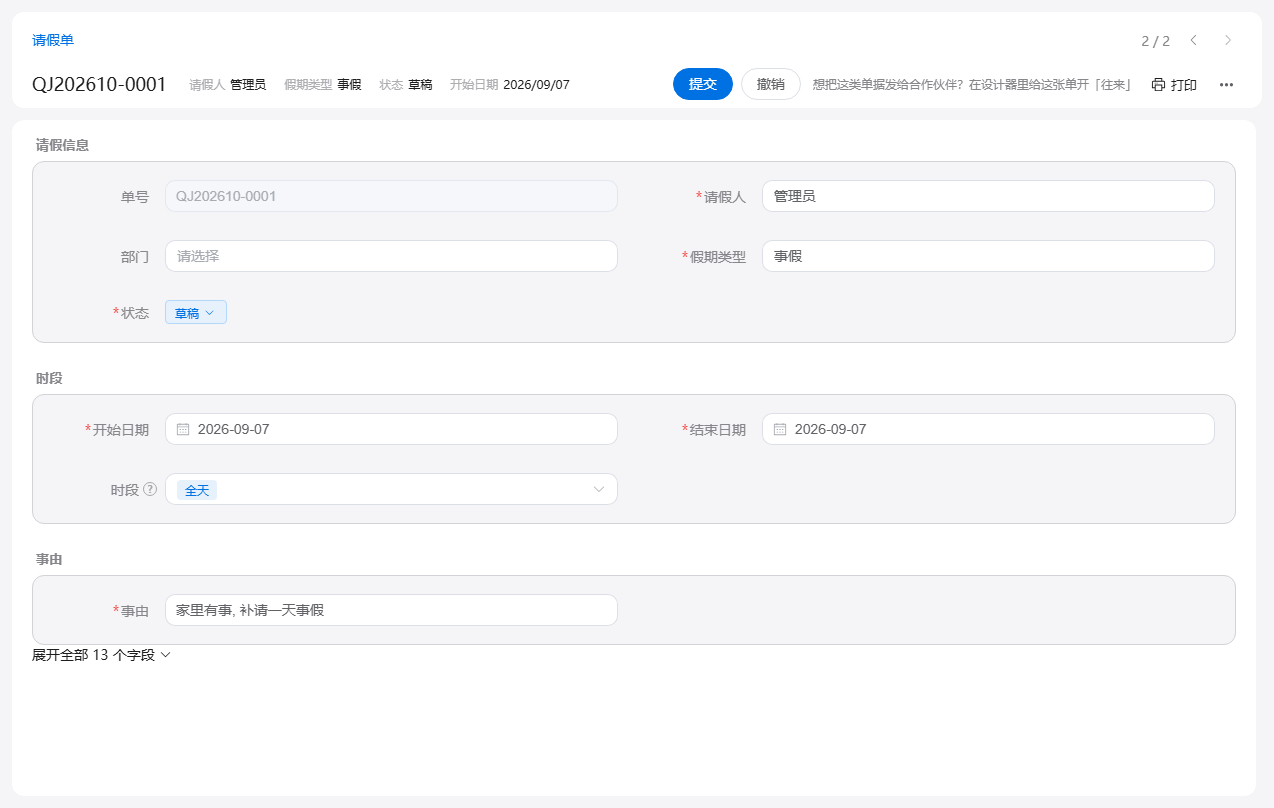The width and height of the screenshot is (1274, 808).
Task: Open the 状态 草稿 tag dropdown
Action: point(196,313)
